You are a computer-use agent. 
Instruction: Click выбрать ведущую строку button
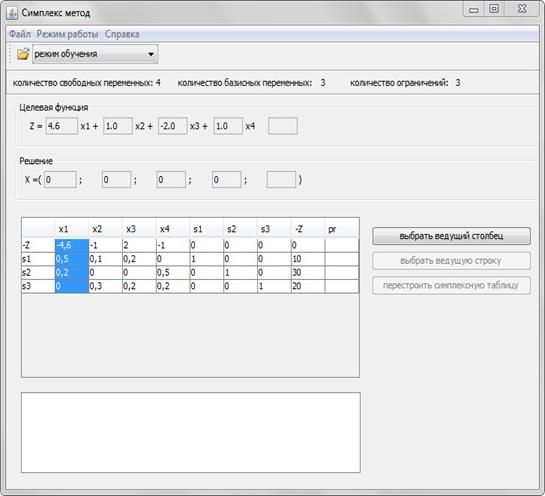point(451,261)
